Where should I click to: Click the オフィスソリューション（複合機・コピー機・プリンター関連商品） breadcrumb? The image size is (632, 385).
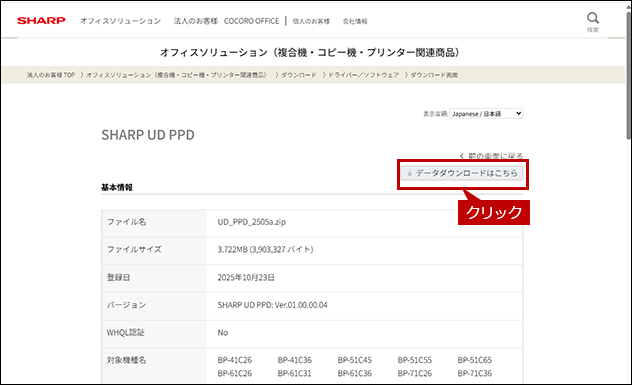pyautogui.click(x=176, y=75)
